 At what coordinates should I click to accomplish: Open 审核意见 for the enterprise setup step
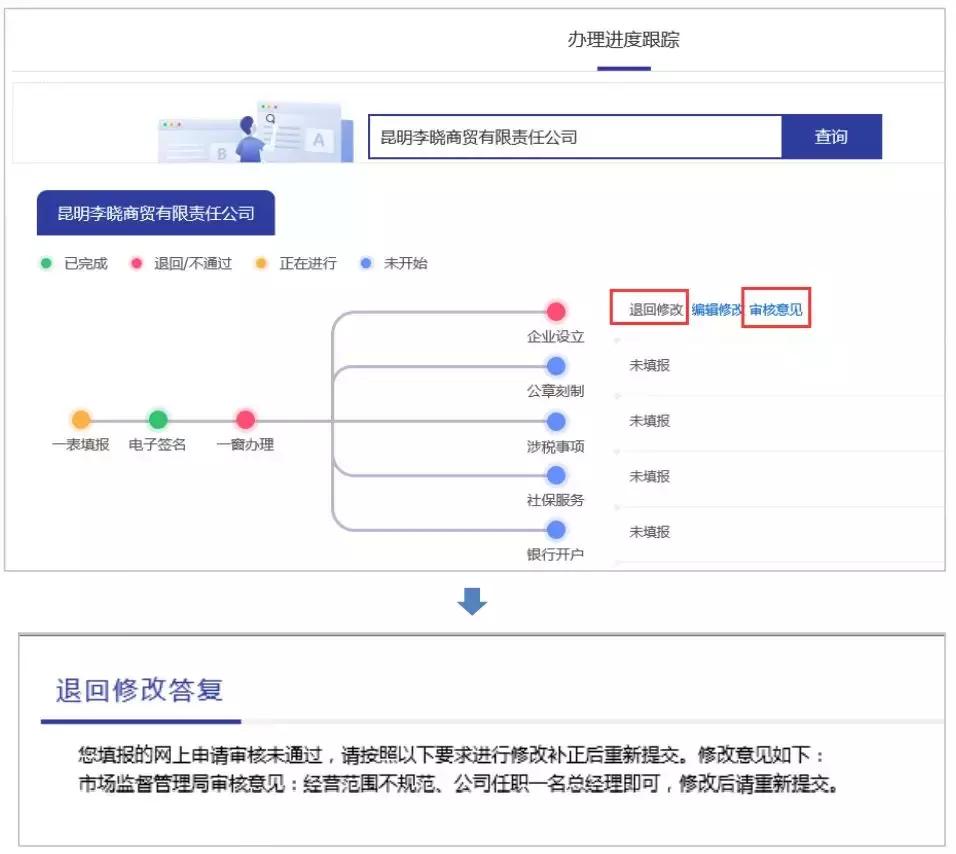(x=777, y=309)
